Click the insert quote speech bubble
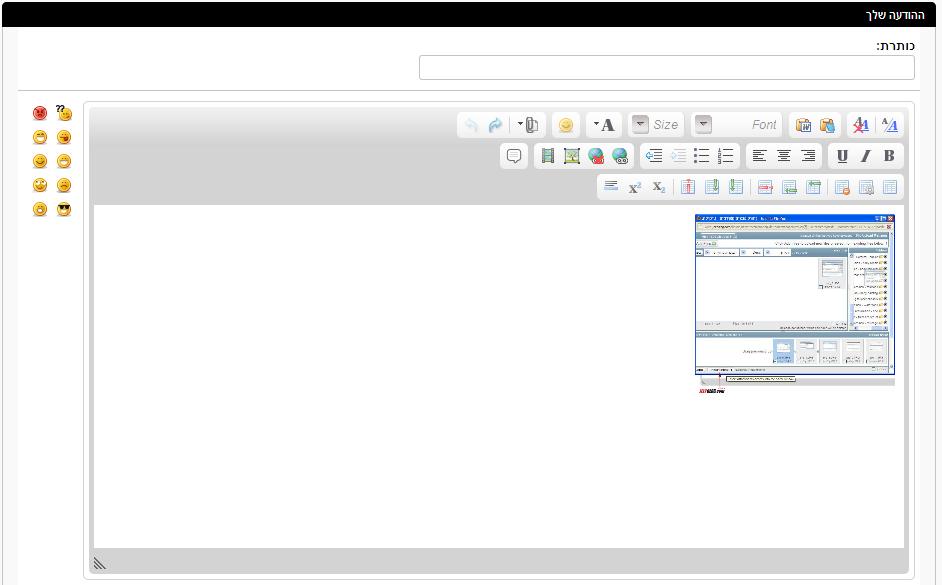 coord(514,156)
